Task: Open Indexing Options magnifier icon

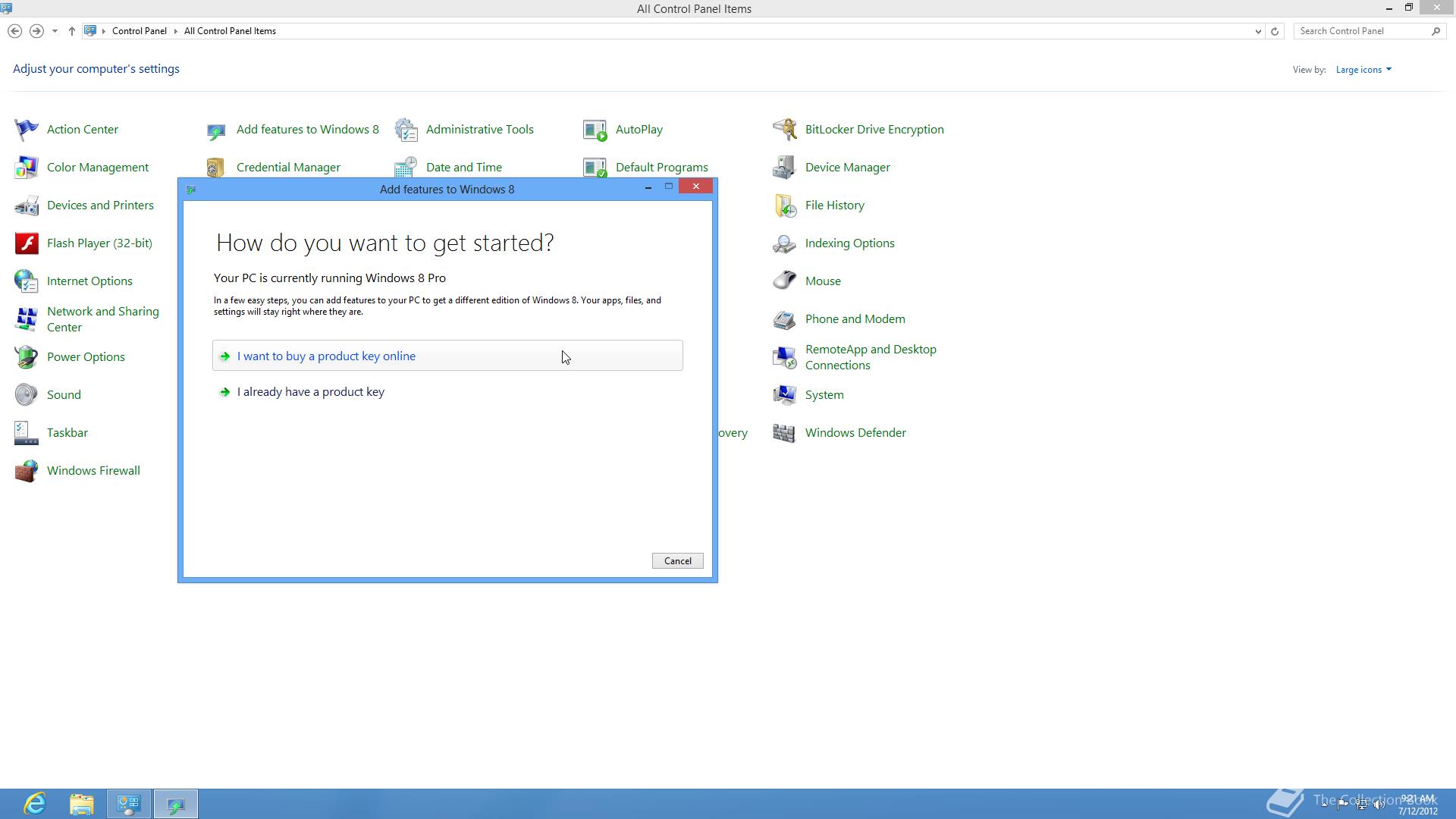Action: 785,243
